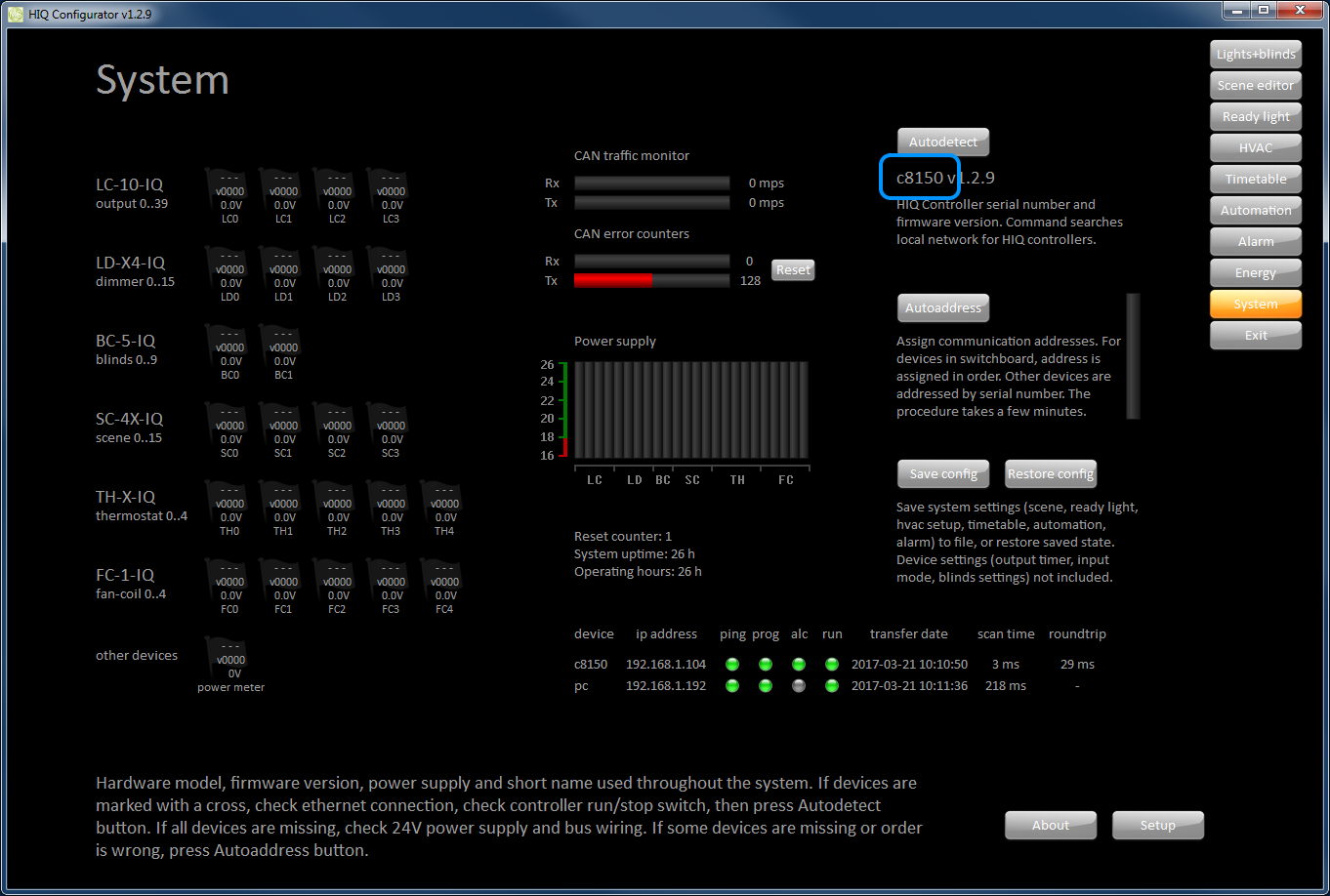Click Save config button
The width and height of the screenshot is (1330, 896).
click(x=942, y=474)
